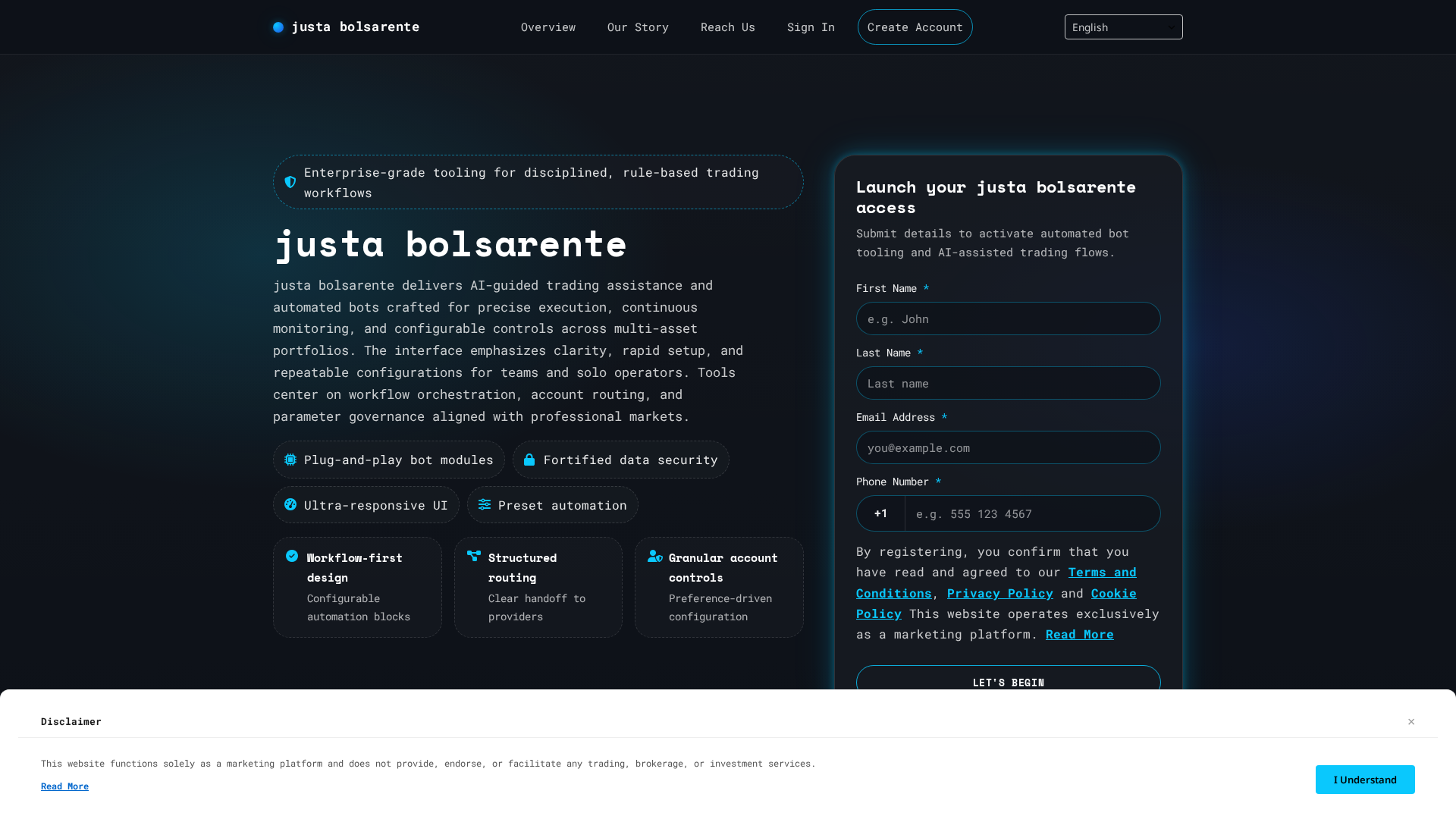Click the Create Account button
The width and height of the screenshot is (1456, 819).
coord(915,27)
